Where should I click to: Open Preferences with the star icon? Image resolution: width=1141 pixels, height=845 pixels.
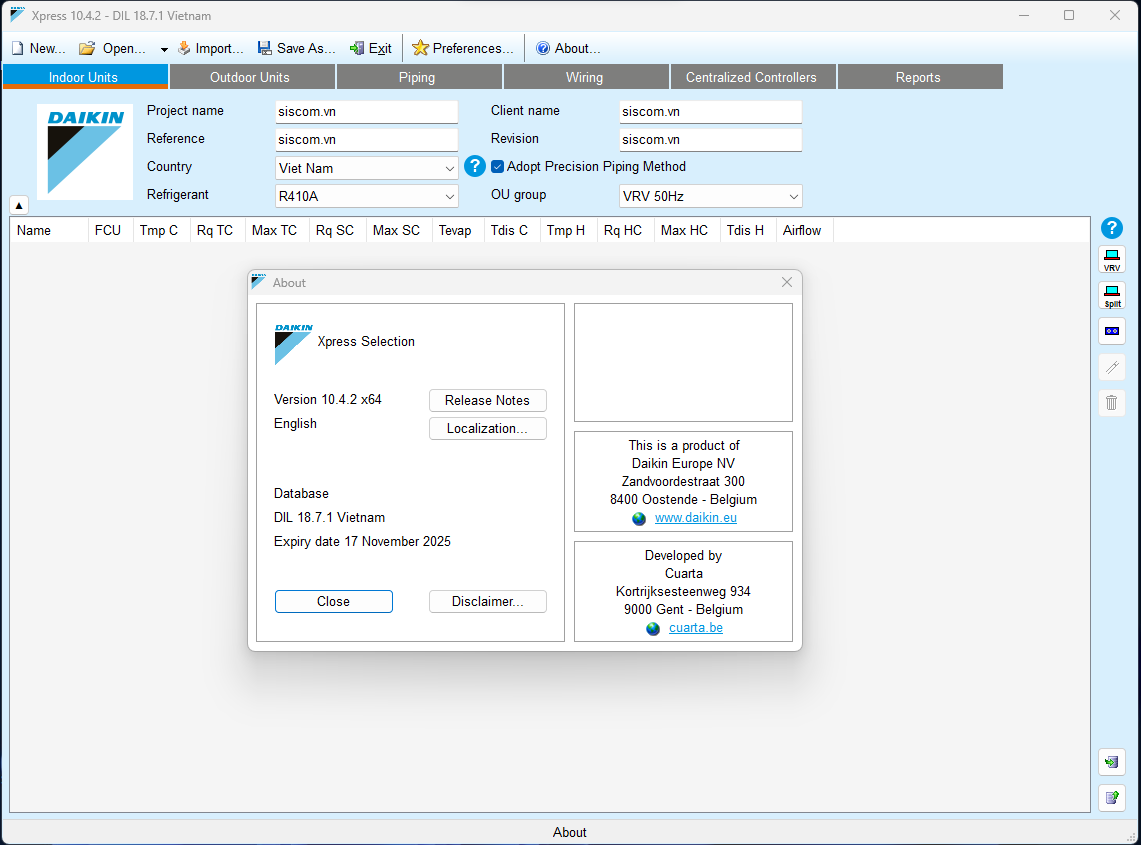(420, 48)
